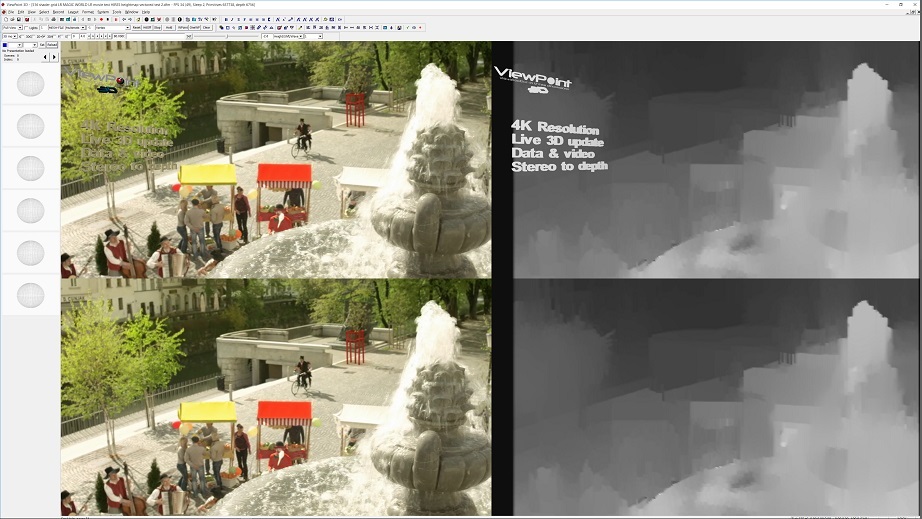Image resolution: width=922 pixels, height=519 pixels.
Task: Click the New document icon
Action: pos(6,19)
